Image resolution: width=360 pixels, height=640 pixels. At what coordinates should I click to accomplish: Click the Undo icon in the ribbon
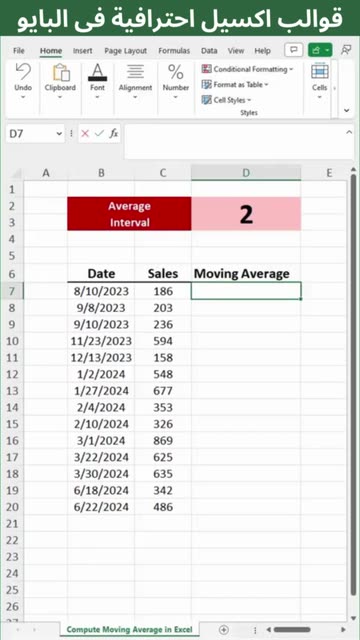click(23, 73)
